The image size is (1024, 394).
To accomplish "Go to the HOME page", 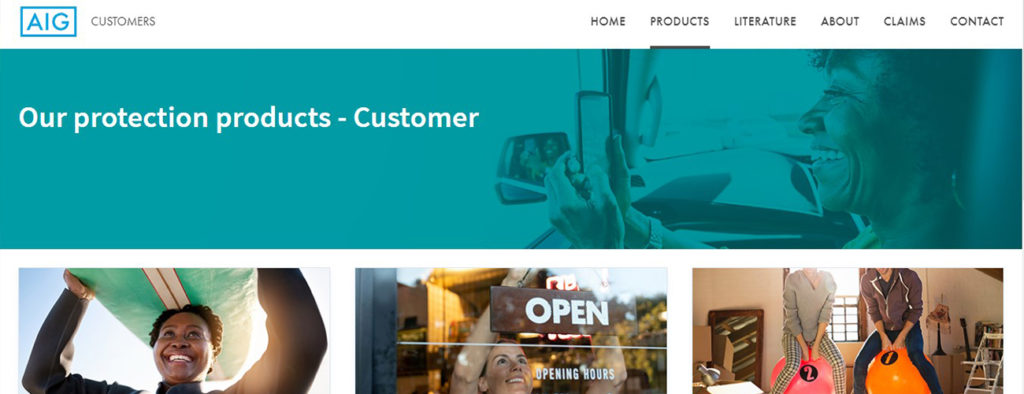I will tap(608, 22).
